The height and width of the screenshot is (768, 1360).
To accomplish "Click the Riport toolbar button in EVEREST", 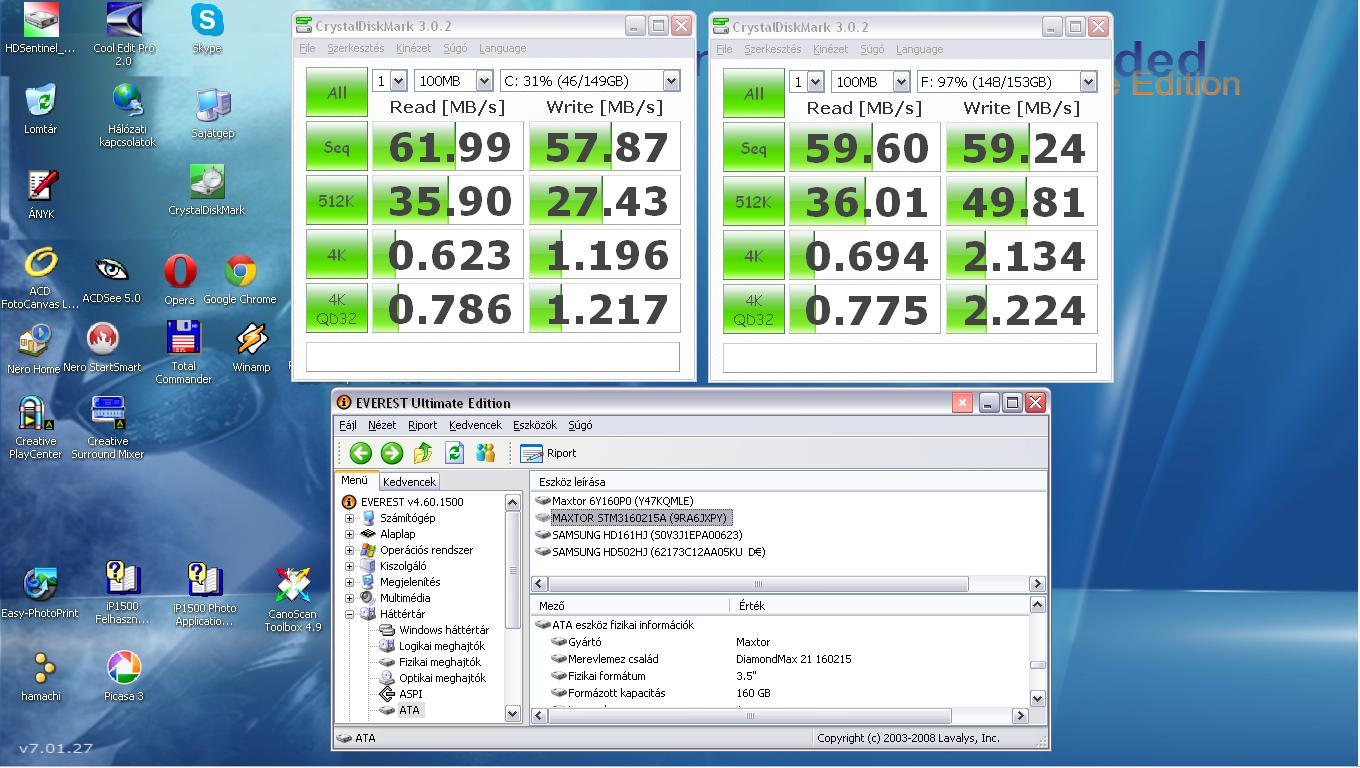I will 549,453.
